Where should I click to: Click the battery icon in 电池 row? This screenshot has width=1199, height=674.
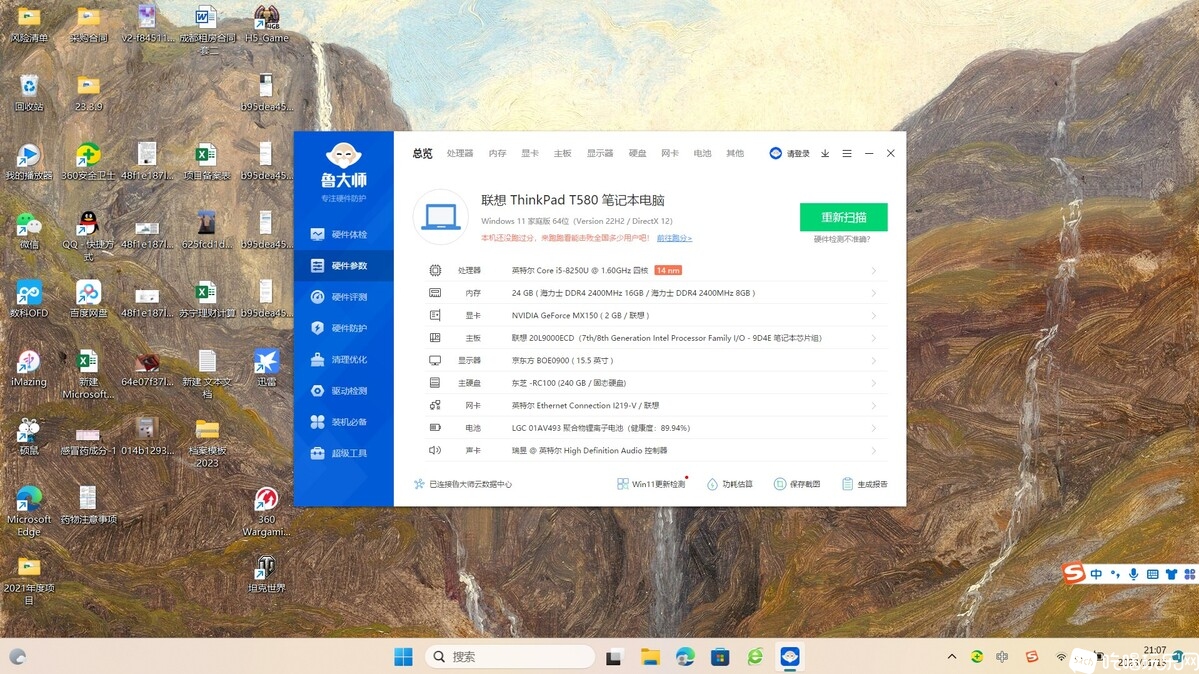(x=435, y=428)
